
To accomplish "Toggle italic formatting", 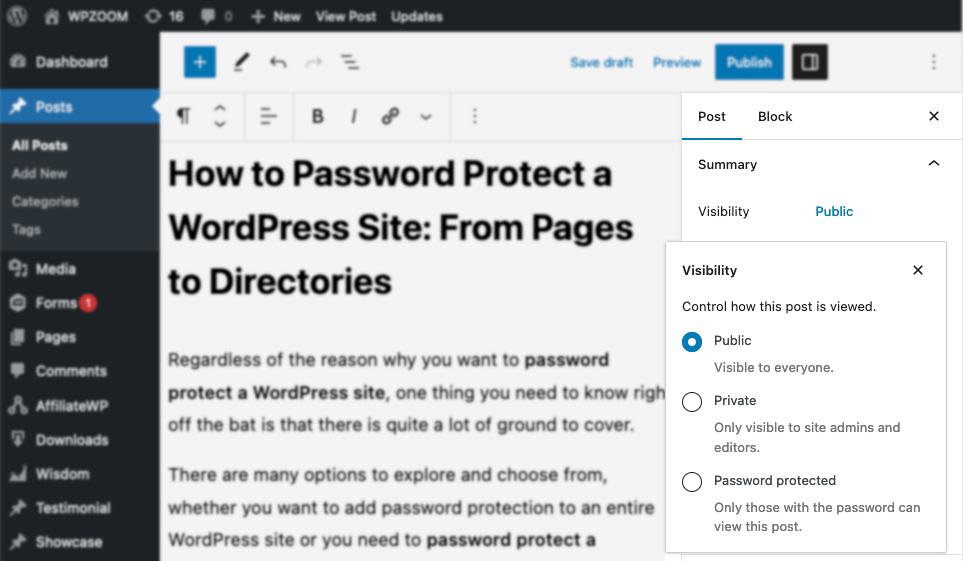I will coord(354,116).
